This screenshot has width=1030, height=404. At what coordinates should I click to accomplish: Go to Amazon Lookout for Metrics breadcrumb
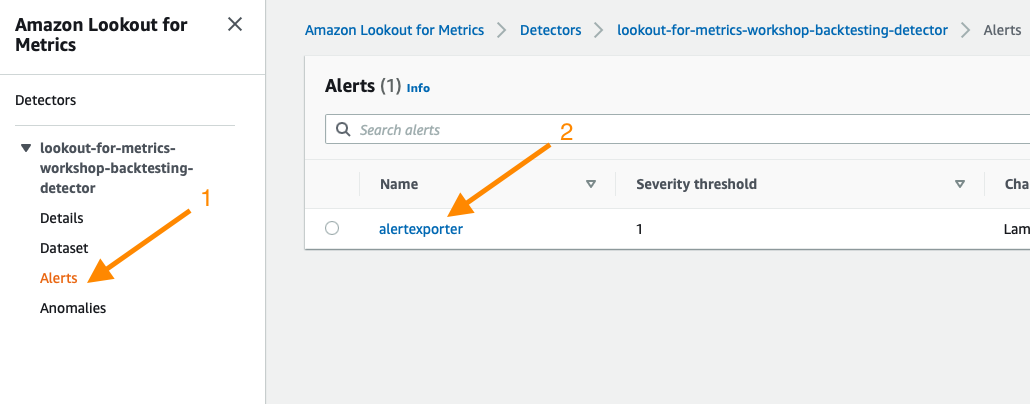(395, 30)
